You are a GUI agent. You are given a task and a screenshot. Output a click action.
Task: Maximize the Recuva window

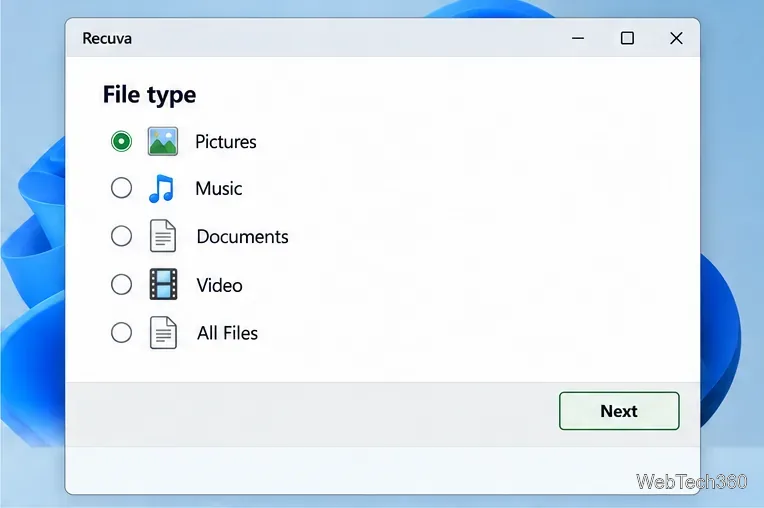(627, 38)
